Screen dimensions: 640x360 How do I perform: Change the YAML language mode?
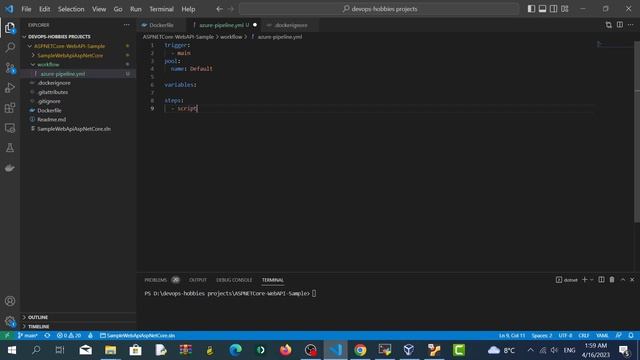coord(602,336)
